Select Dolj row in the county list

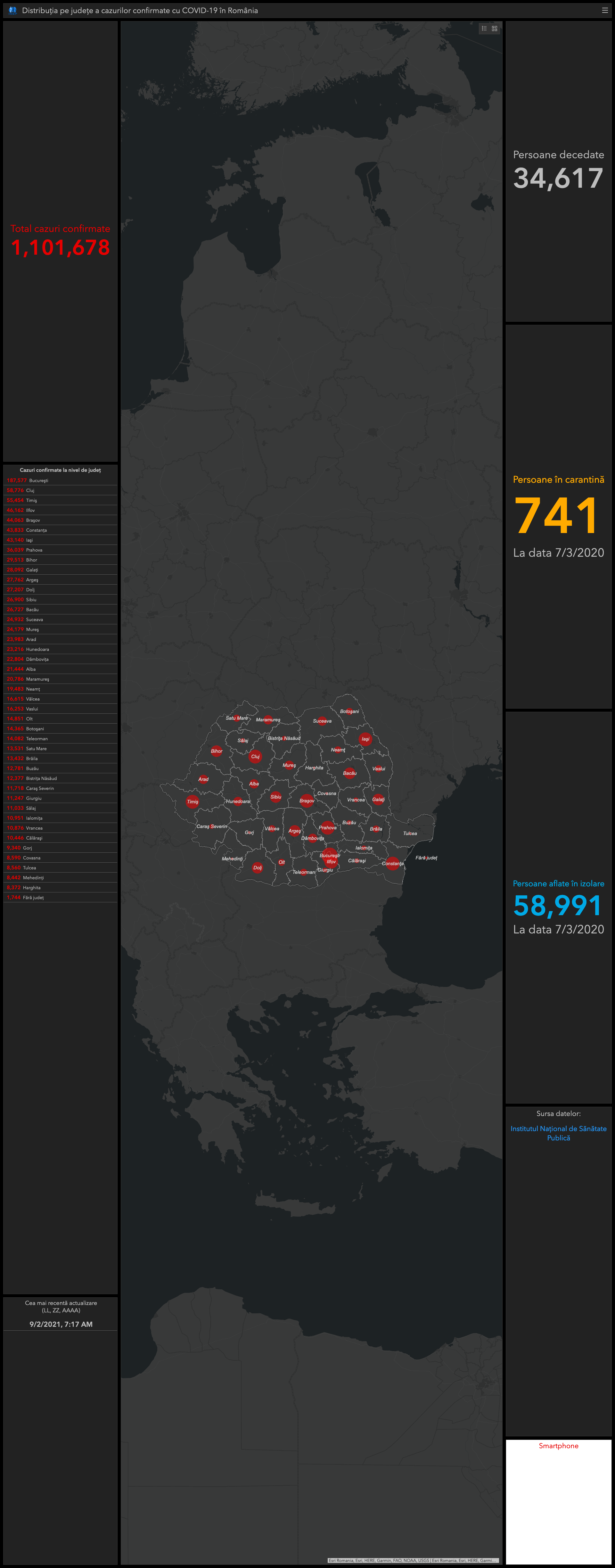[60, 589]
